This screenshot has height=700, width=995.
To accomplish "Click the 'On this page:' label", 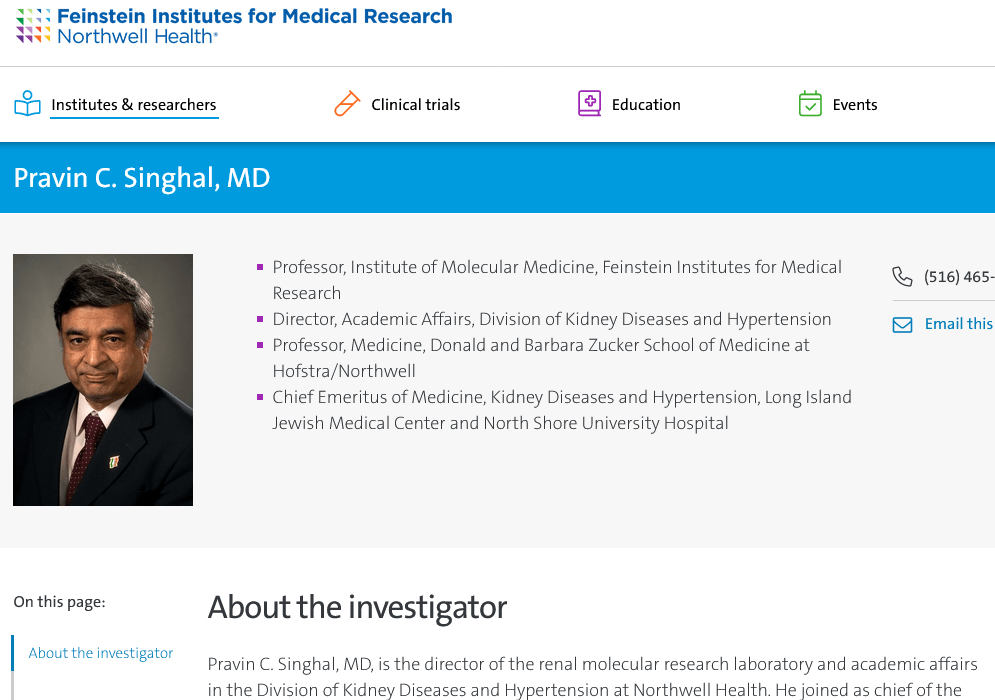I will 59,602.
